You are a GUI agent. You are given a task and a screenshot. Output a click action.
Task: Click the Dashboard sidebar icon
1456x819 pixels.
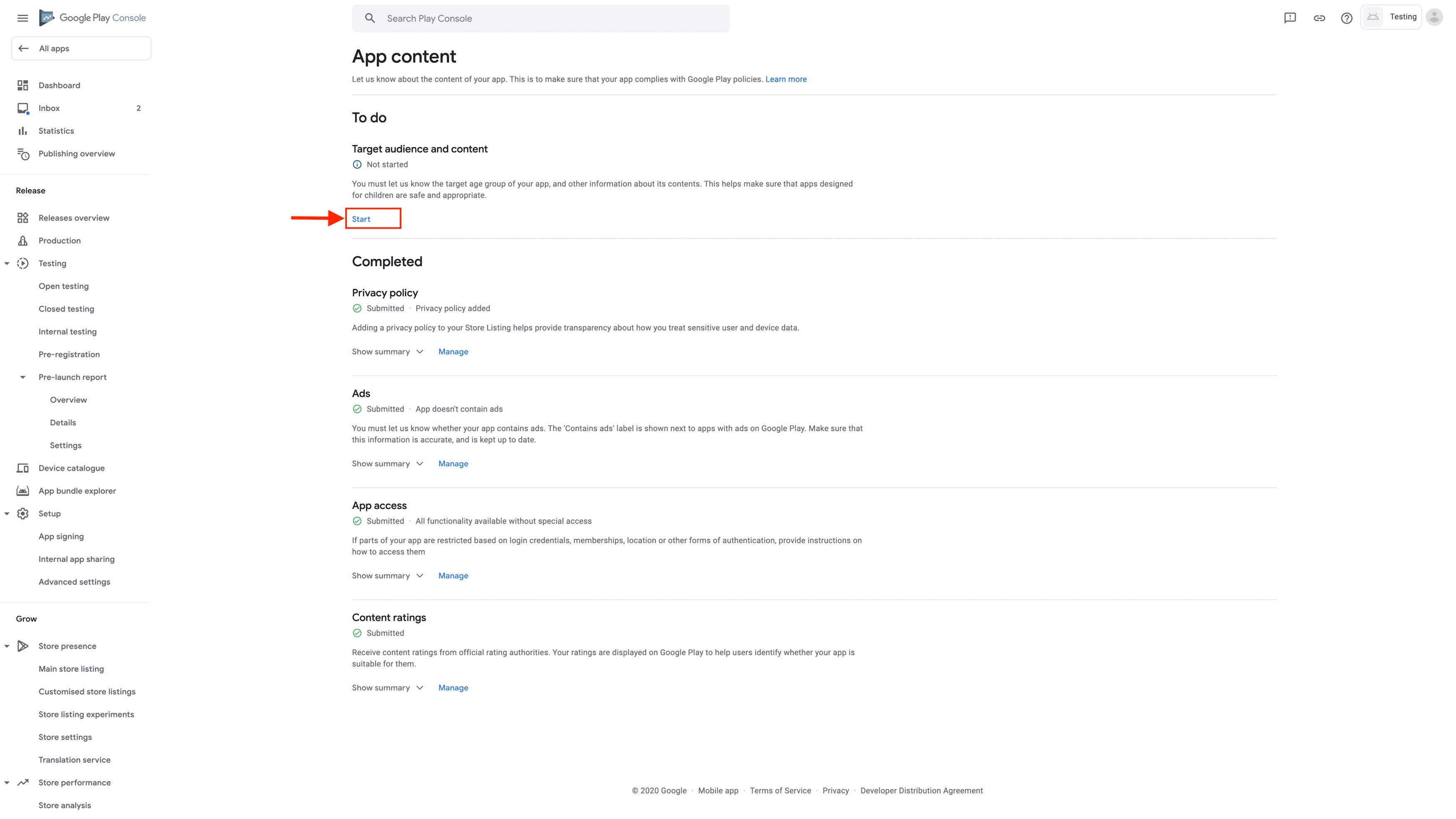click(x=22, y=85)
